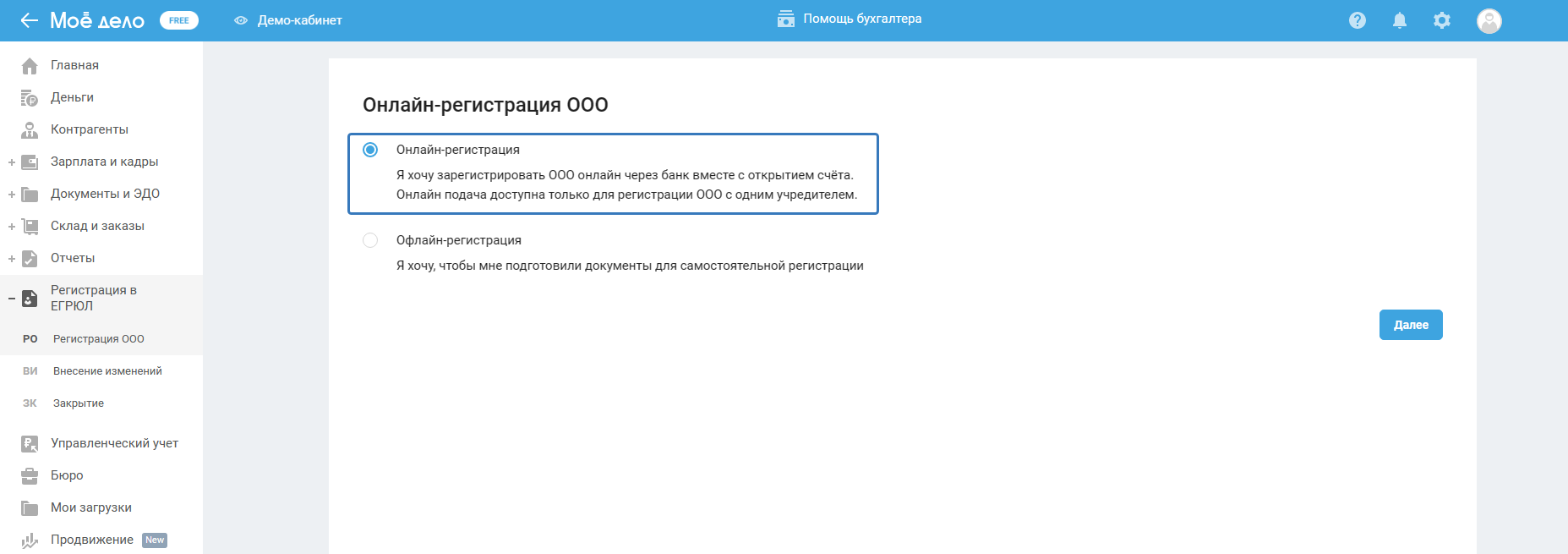Click the Онлайн-регистрация option label

pos(458,150)
